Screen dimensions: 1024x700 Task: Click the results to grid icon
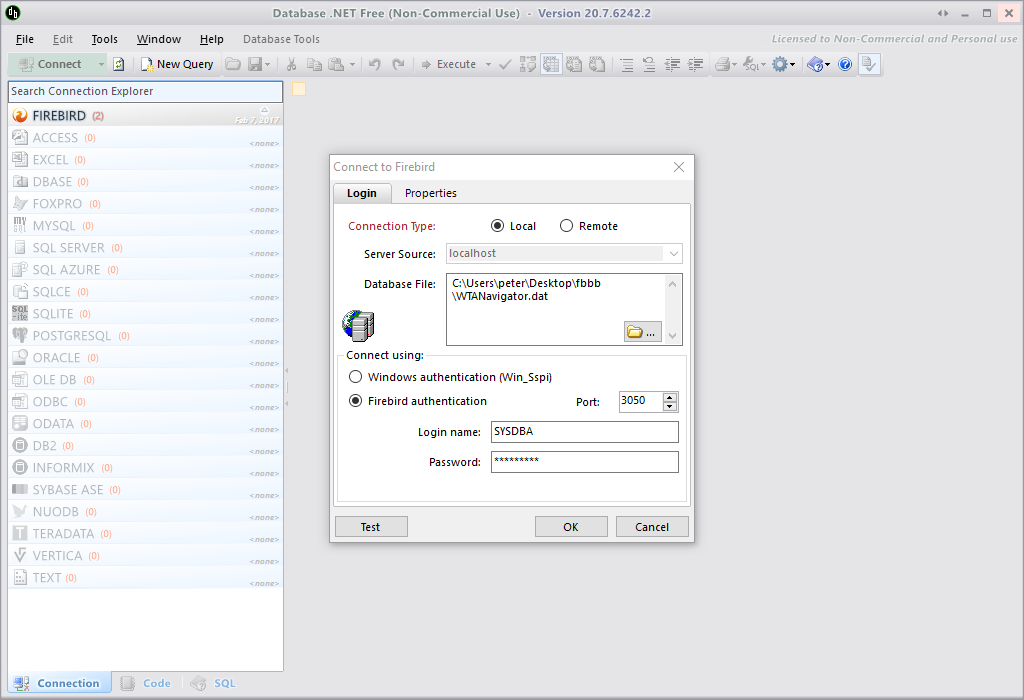click(x=551, y=64)
